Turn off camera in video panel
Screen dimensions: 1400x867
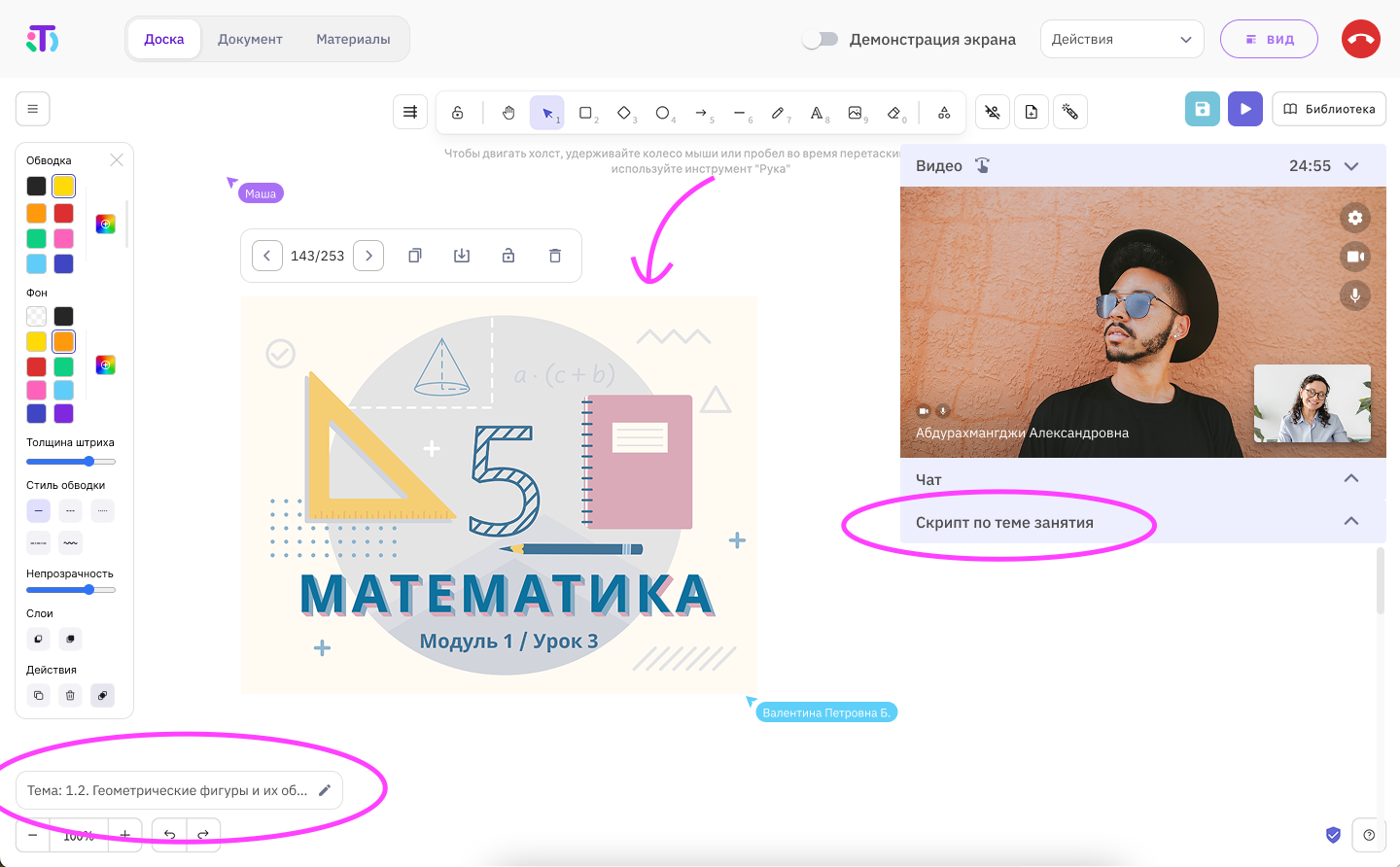[1355, 257]
